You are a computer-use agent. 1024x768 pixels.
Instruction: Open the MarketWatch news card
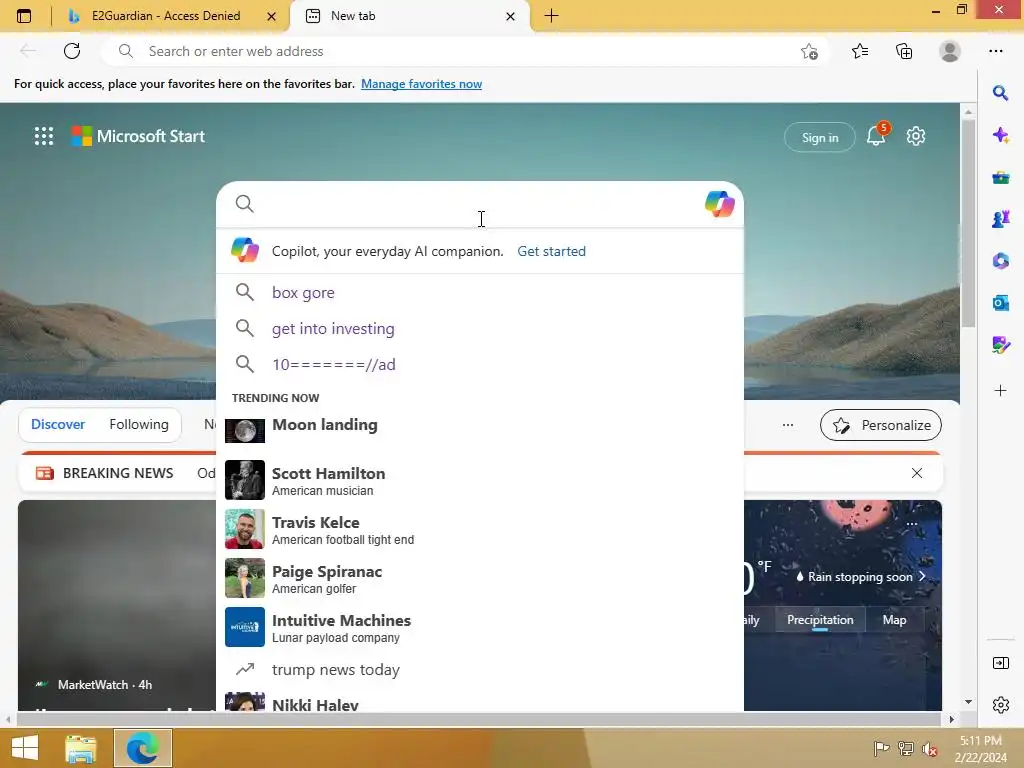tap(117, 605)
